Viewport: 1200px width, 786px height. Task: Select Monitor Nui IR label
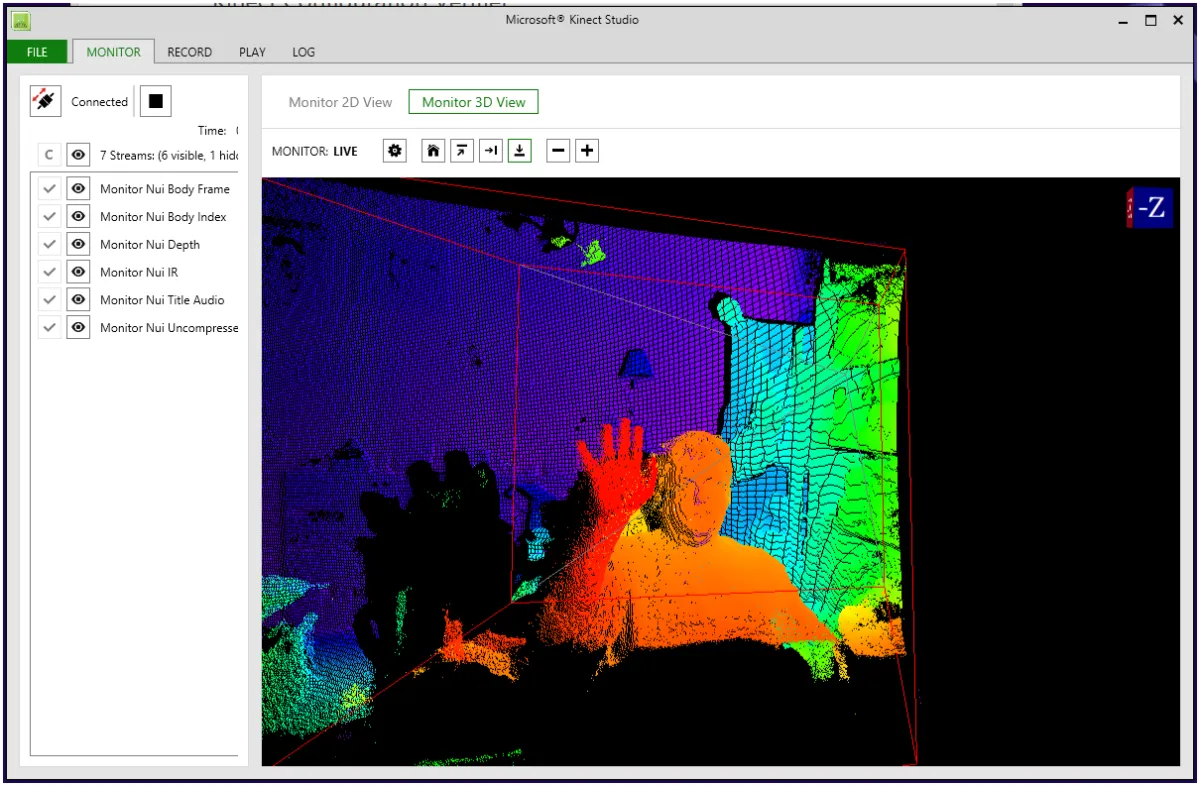coord(139,272)
